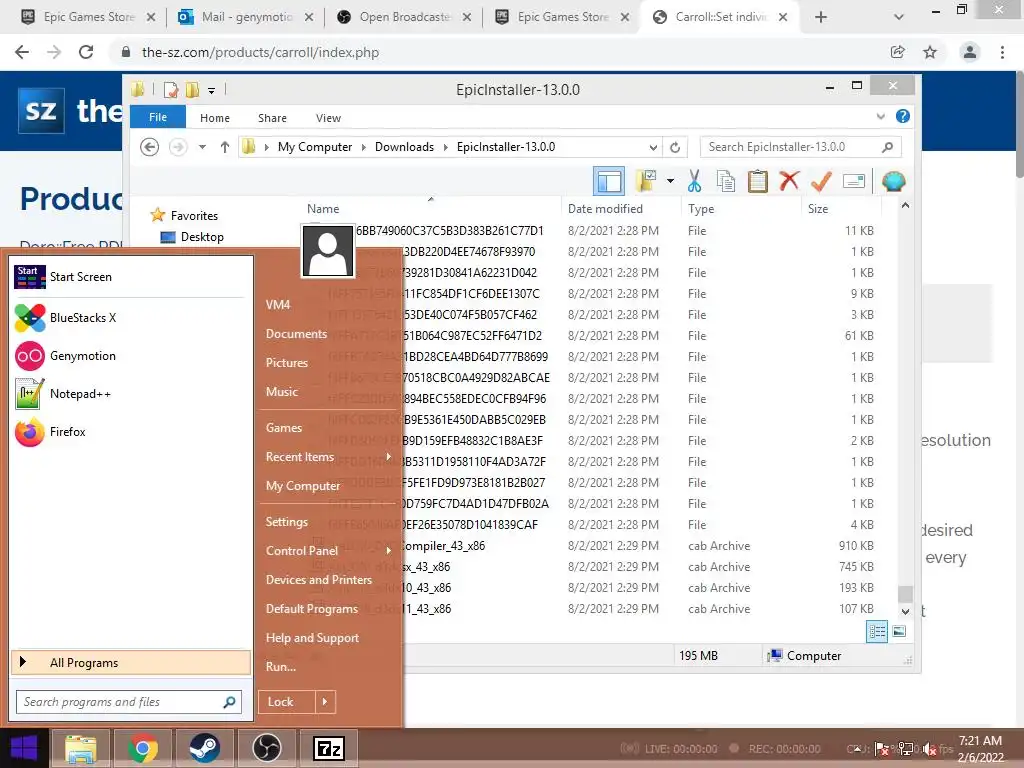Open shutdown options arrow beside Lock

click(x=325, y=701)
